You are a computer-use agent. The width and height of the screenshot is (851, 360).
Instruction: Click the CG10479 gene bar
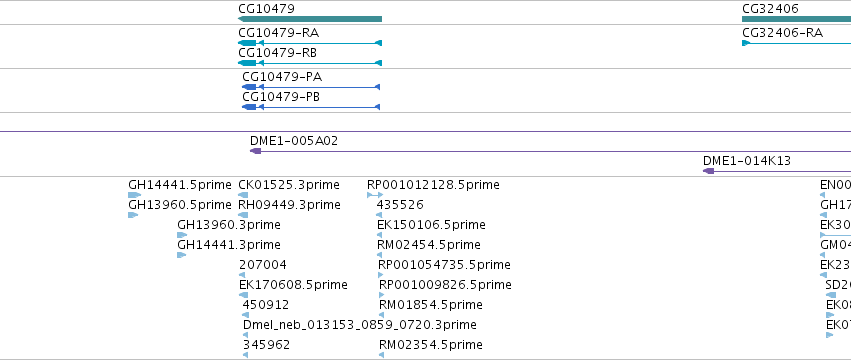(x=310, y=19)
